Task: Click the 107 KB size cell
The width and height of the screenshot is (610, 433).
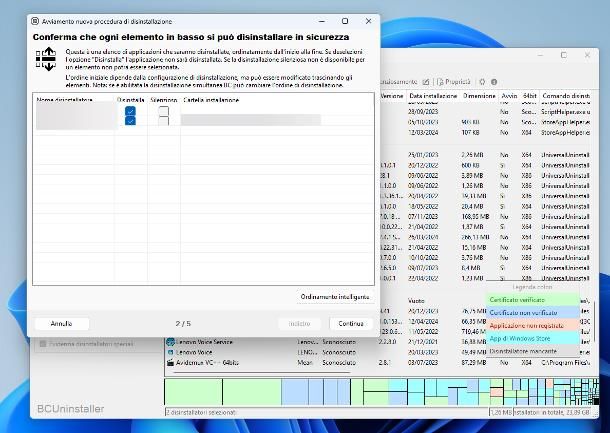Action: pyautogui.click(x=470, y=132)
